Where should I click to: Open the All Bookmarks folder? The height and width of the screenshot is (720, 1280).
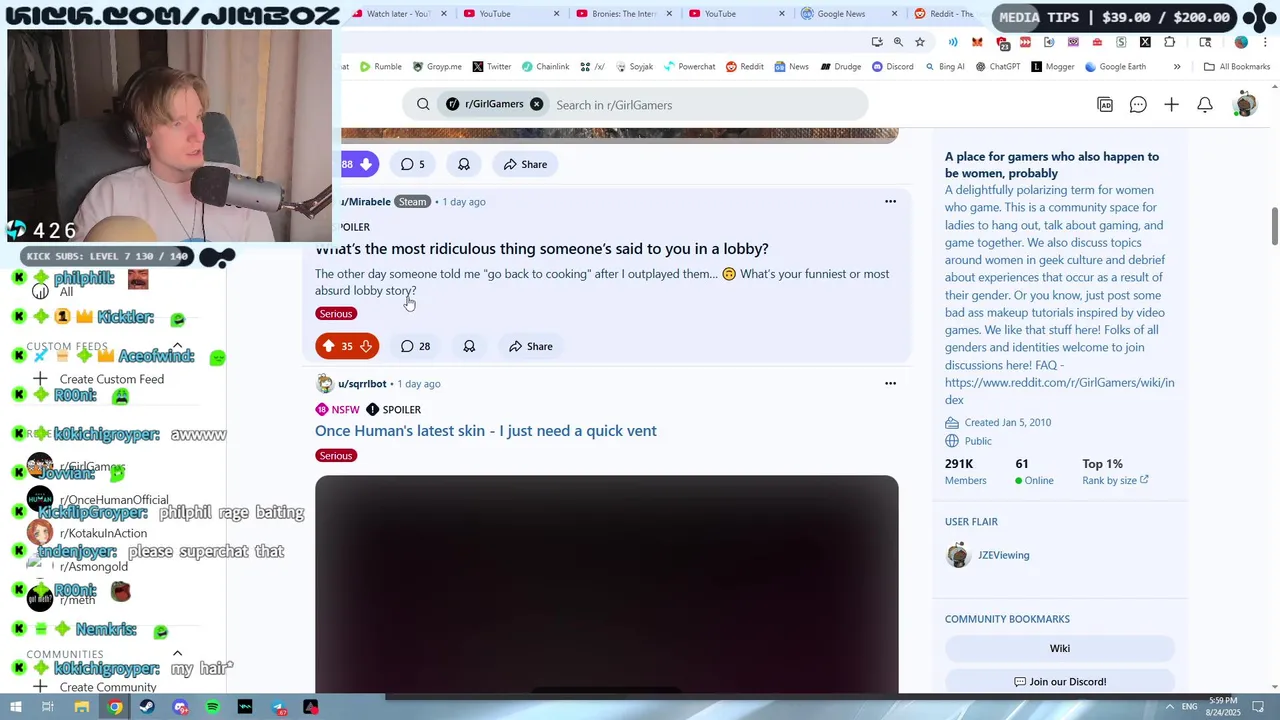point(1237,67)
